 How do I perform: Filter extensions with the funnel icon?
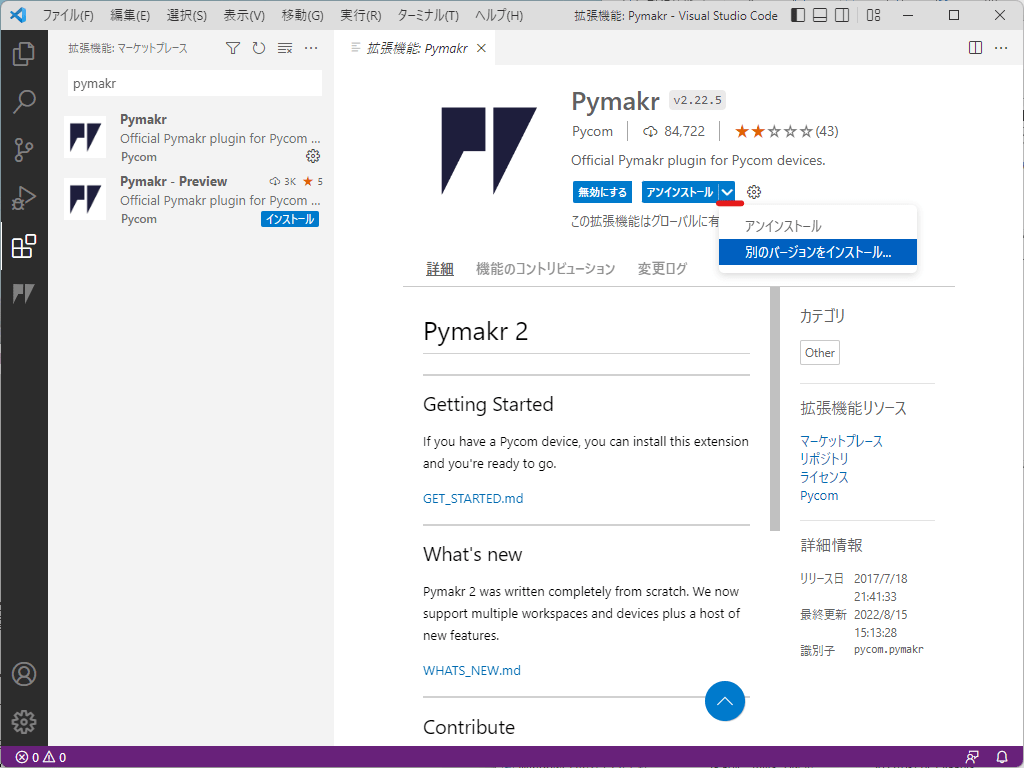point(232,48)
